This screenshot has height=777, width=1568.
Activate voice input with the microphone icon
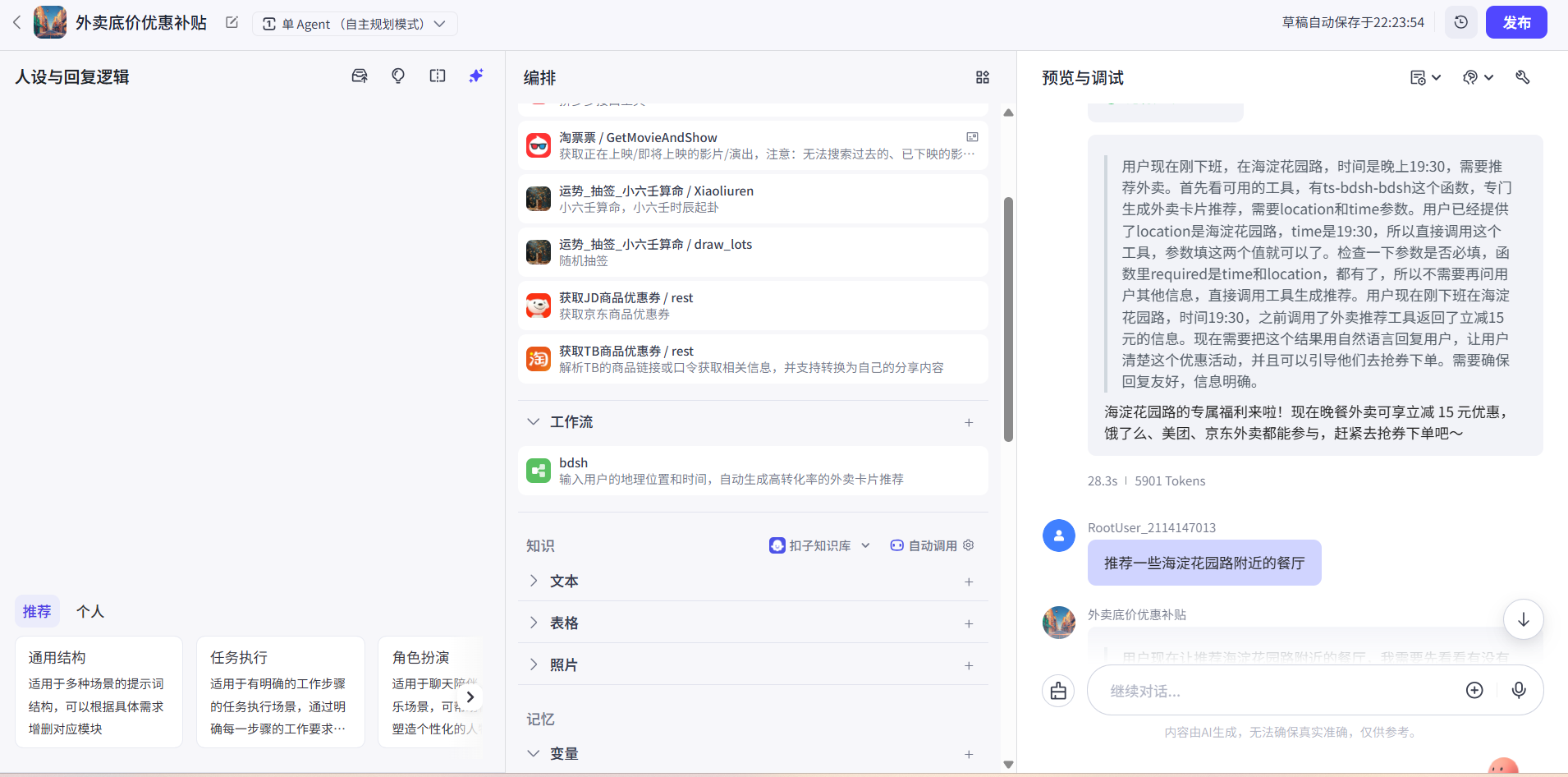(x=1518, y=690)
